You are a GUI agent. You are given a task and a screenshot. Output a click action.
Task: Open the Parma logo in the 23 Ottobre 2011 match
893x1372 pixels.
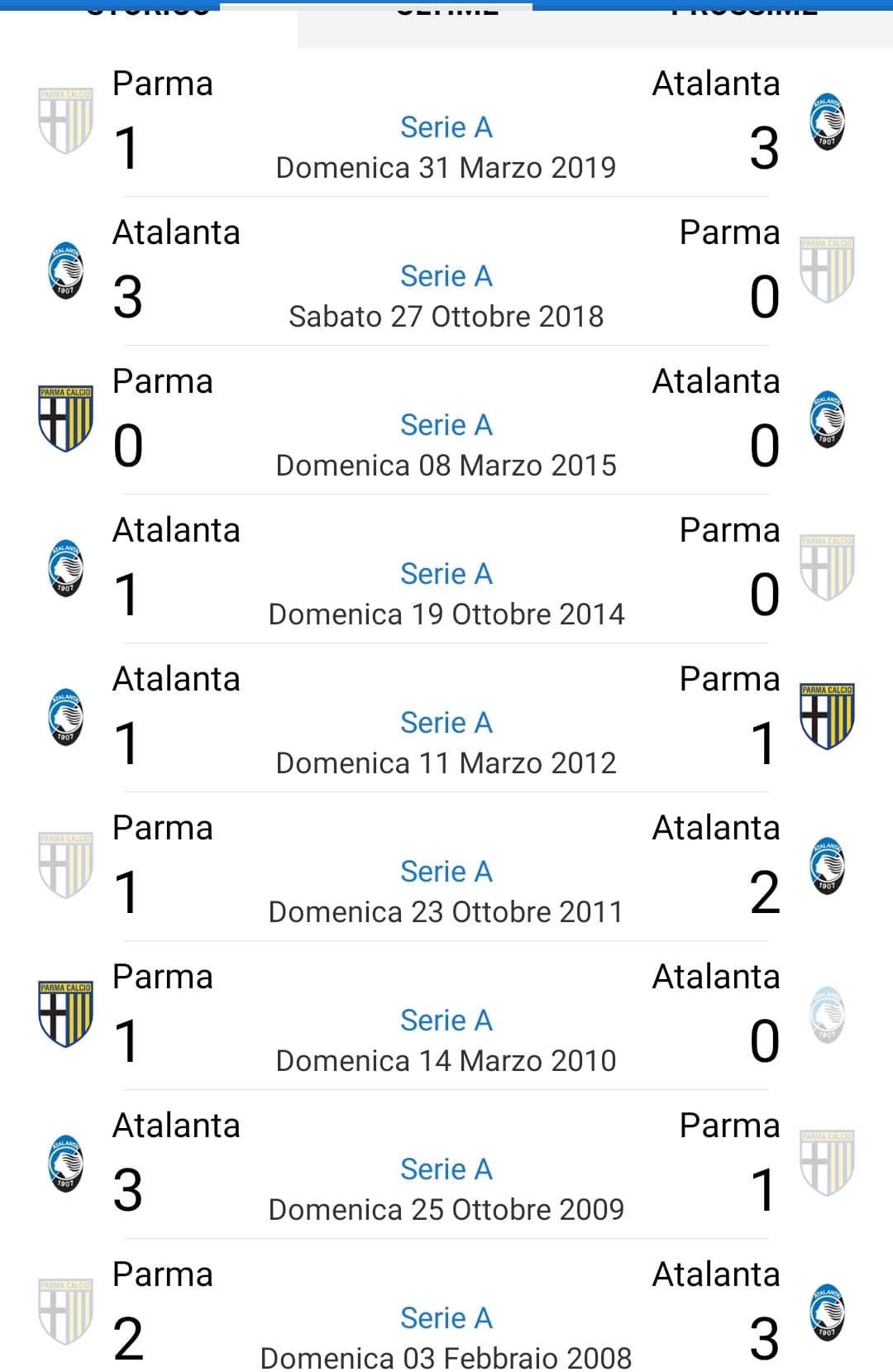click(x=65, y=865)
